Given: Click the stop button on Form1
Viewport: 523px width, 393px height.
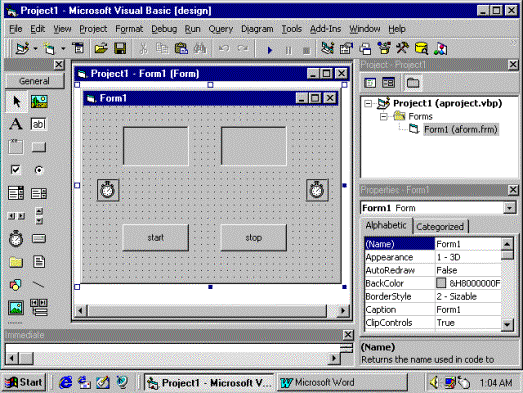Looking at the screenshot, I should tap(253, 238).
